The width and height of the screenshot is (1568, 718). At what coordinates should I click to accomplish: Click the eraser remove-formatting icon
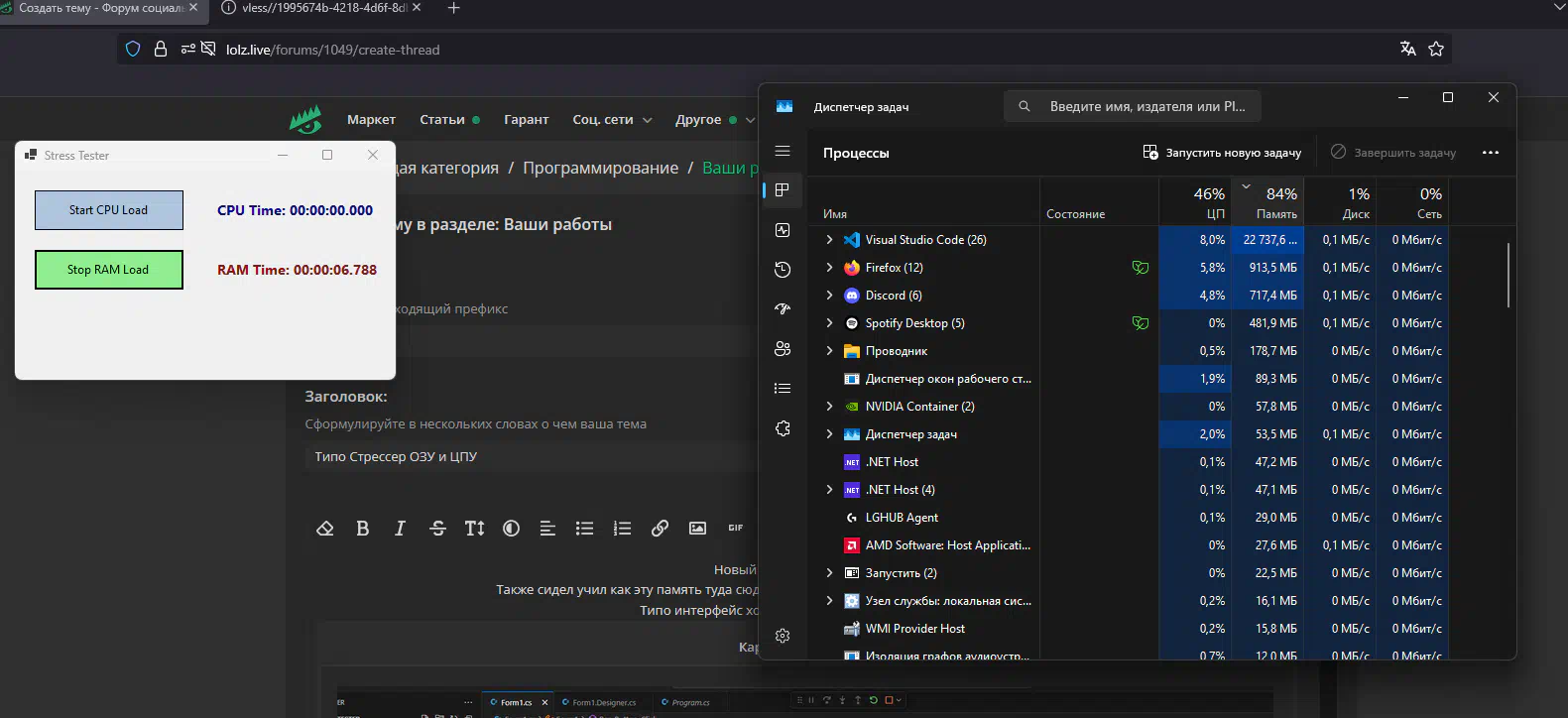pos(324,529)
